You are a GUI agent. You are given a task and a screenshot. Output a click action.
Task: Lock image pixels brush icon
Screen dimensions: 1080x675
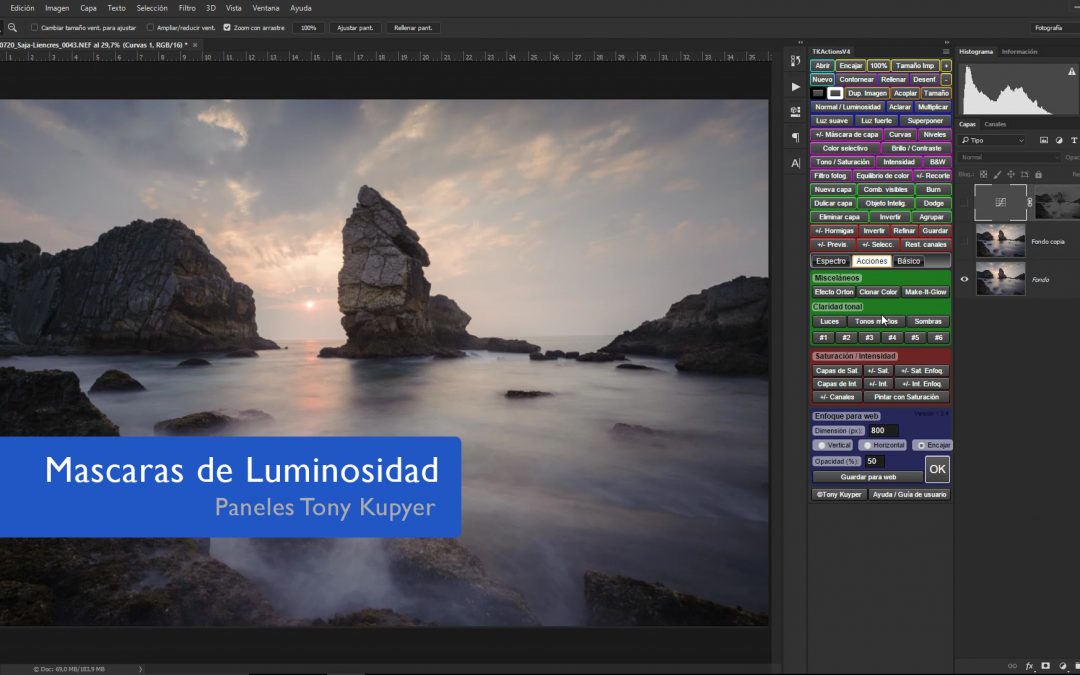997,175
